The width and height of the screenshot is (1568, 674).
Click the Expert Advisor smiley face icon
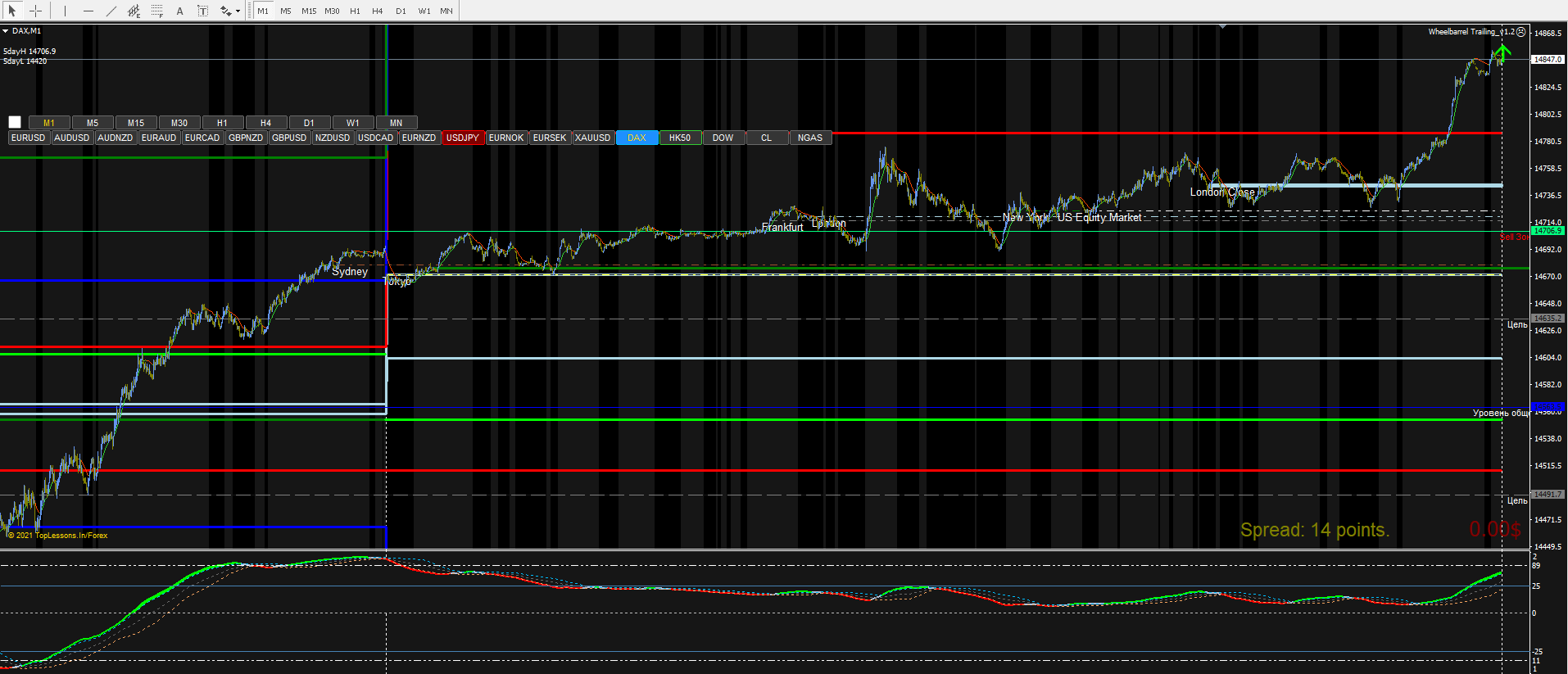tap(1521, 32)
